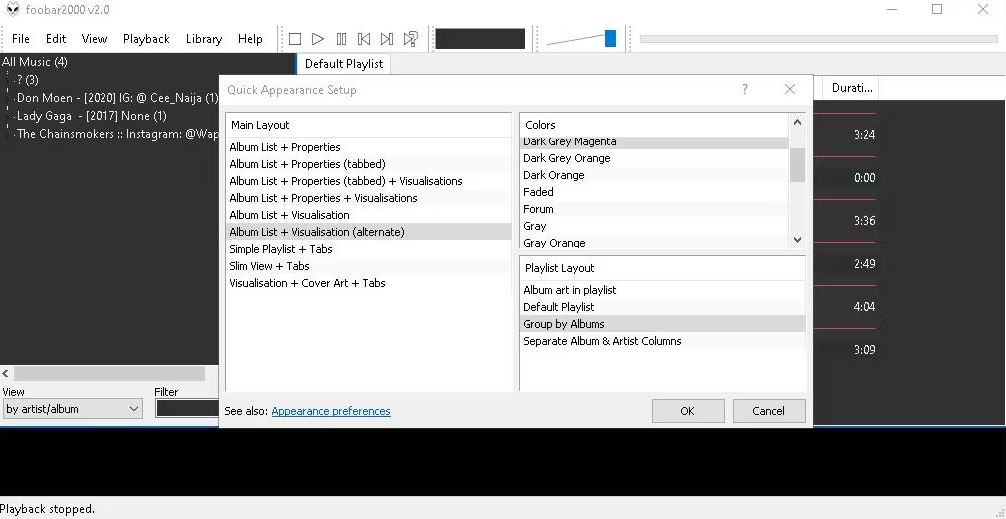The height and width of the screenshot is (519, 1006).
Task: Choose Visualisation + Cover Art + Tabs
Action: coord(369,283)
